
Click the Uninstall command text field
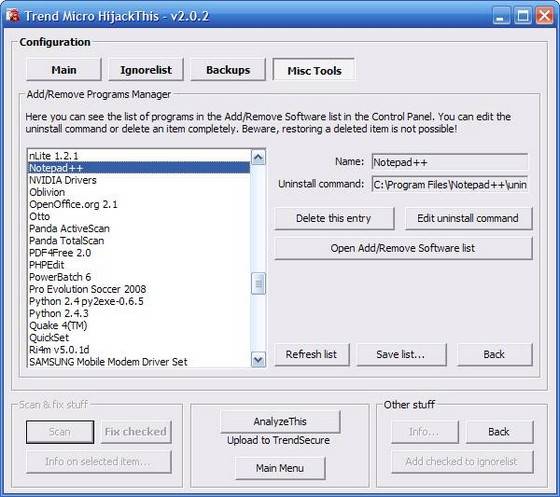(x=450, y=184)
